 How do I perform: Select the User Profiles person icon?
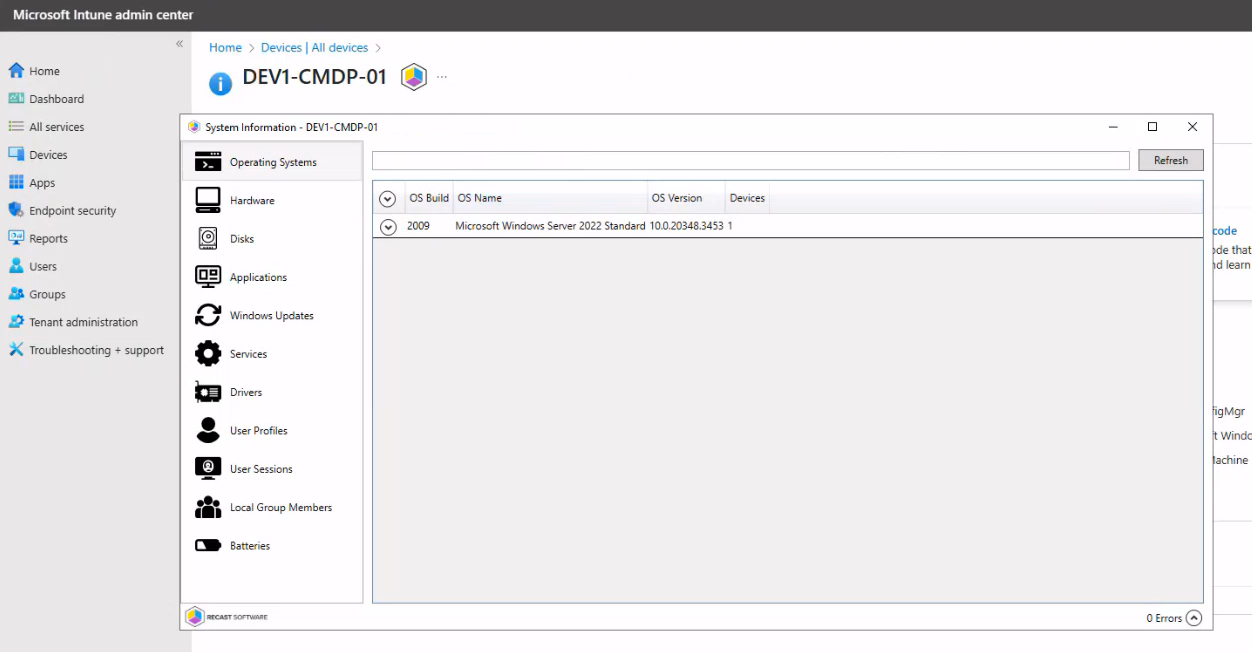208,430
